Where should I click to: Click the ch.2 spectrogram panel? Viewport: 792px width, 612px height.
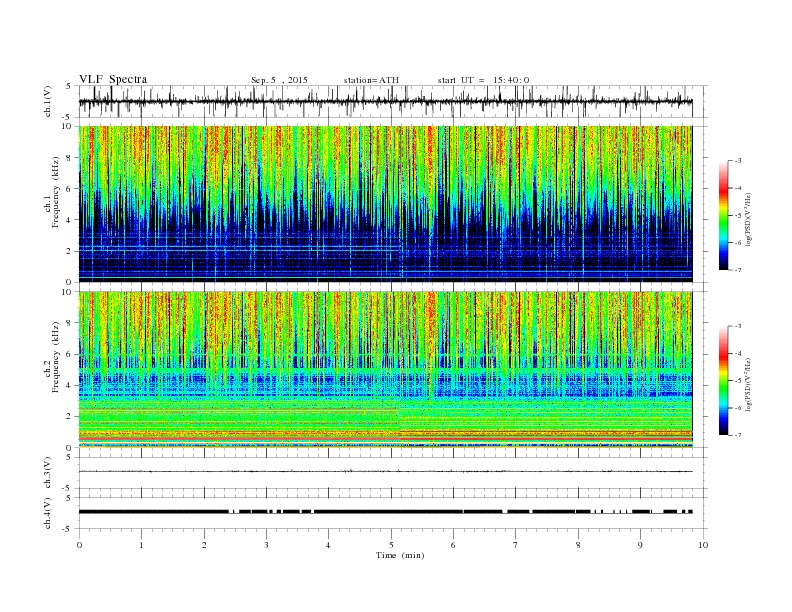pos(385,369)
